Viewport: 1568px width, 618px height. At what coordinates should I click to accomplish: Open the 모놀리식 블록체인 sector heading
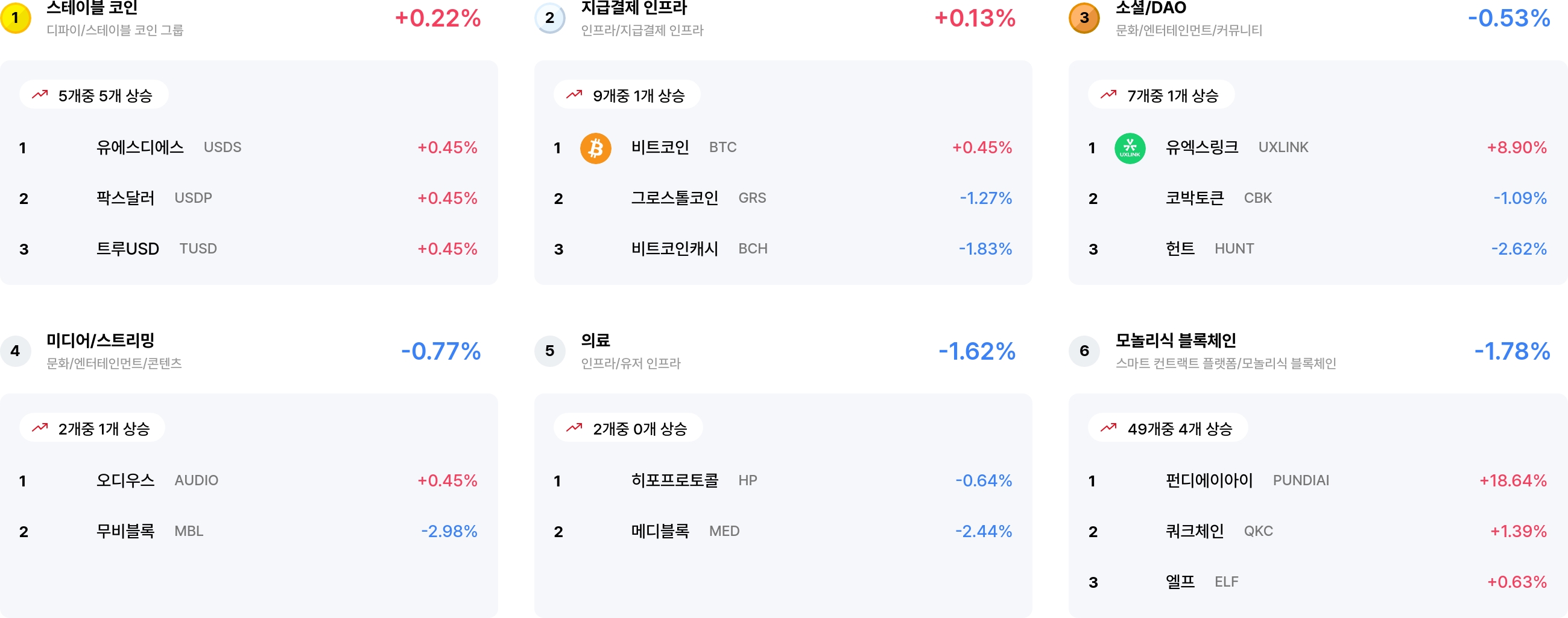[x=1175, y=340]
